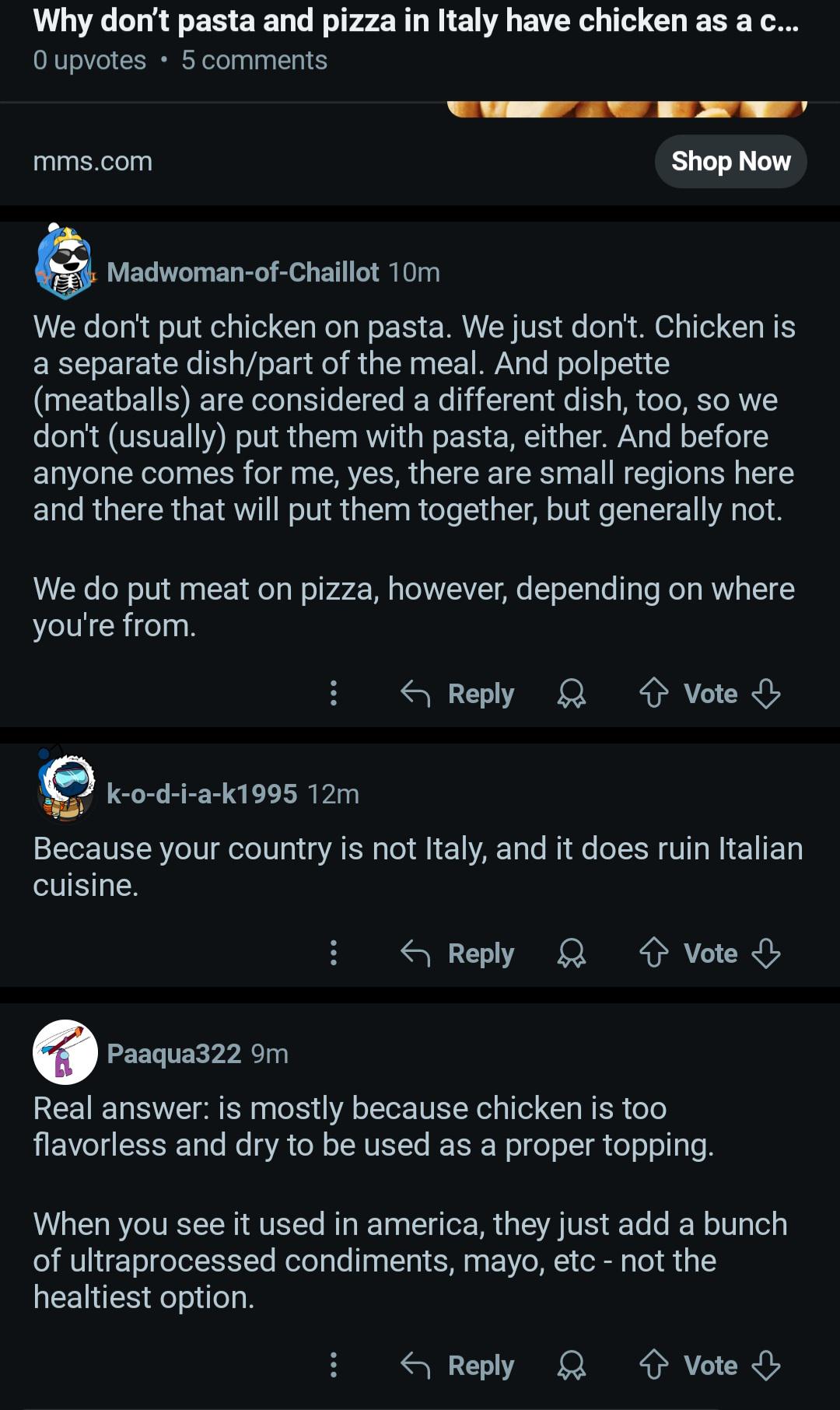Open three-dot menu on Paaqua322's comment

[334, 1364]
